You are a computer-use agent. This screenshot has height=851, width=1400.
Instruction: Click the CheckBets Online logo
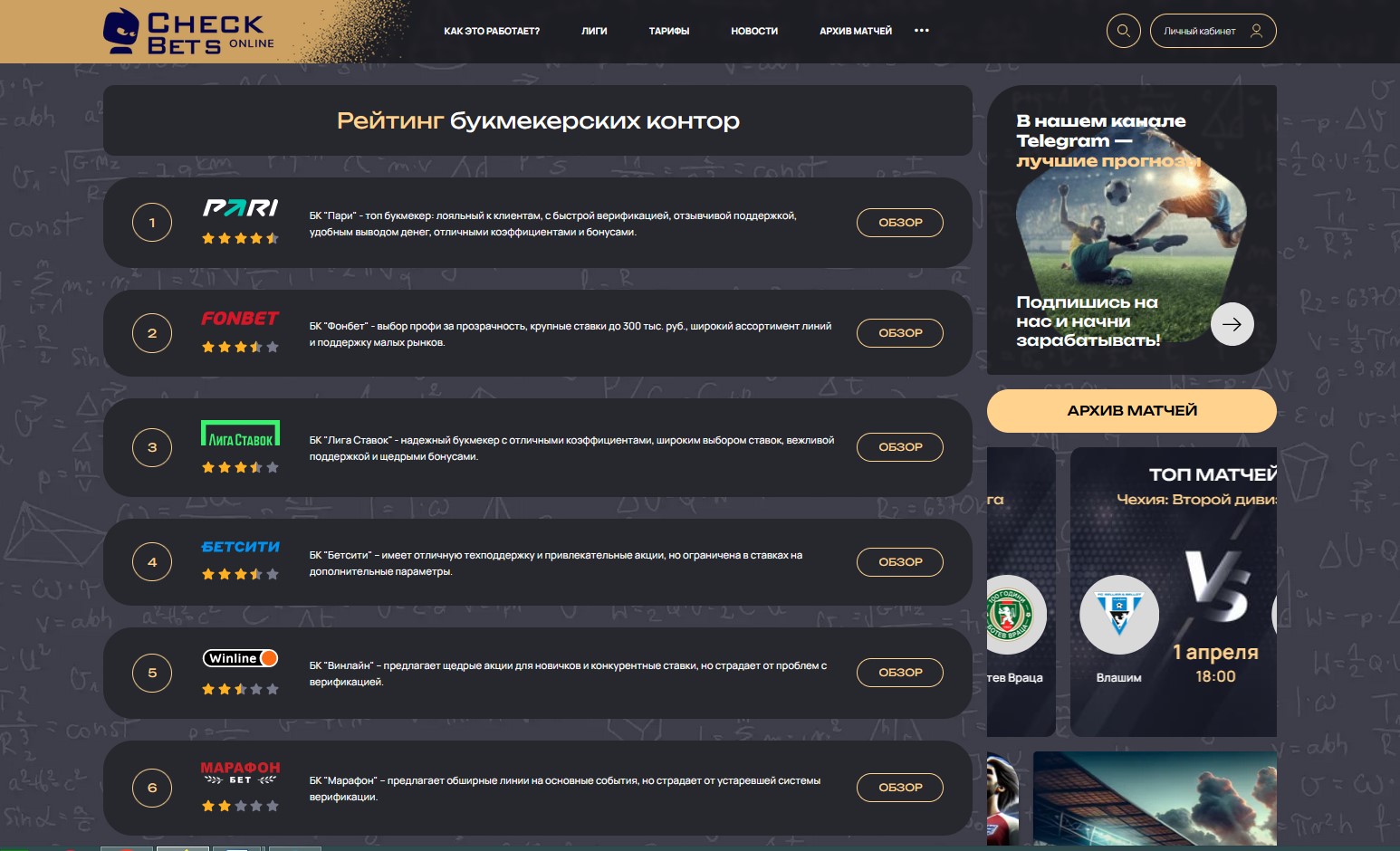186,31
